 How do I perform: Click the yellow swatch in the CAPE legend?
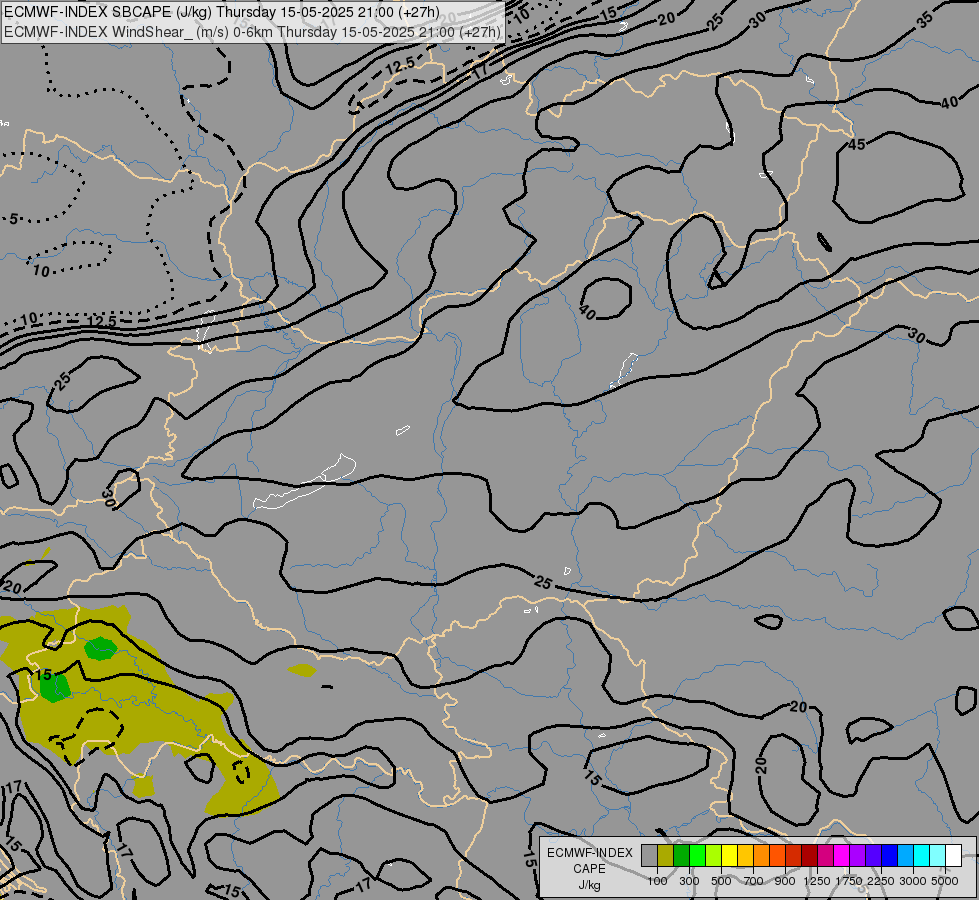(x=729, y=855)
